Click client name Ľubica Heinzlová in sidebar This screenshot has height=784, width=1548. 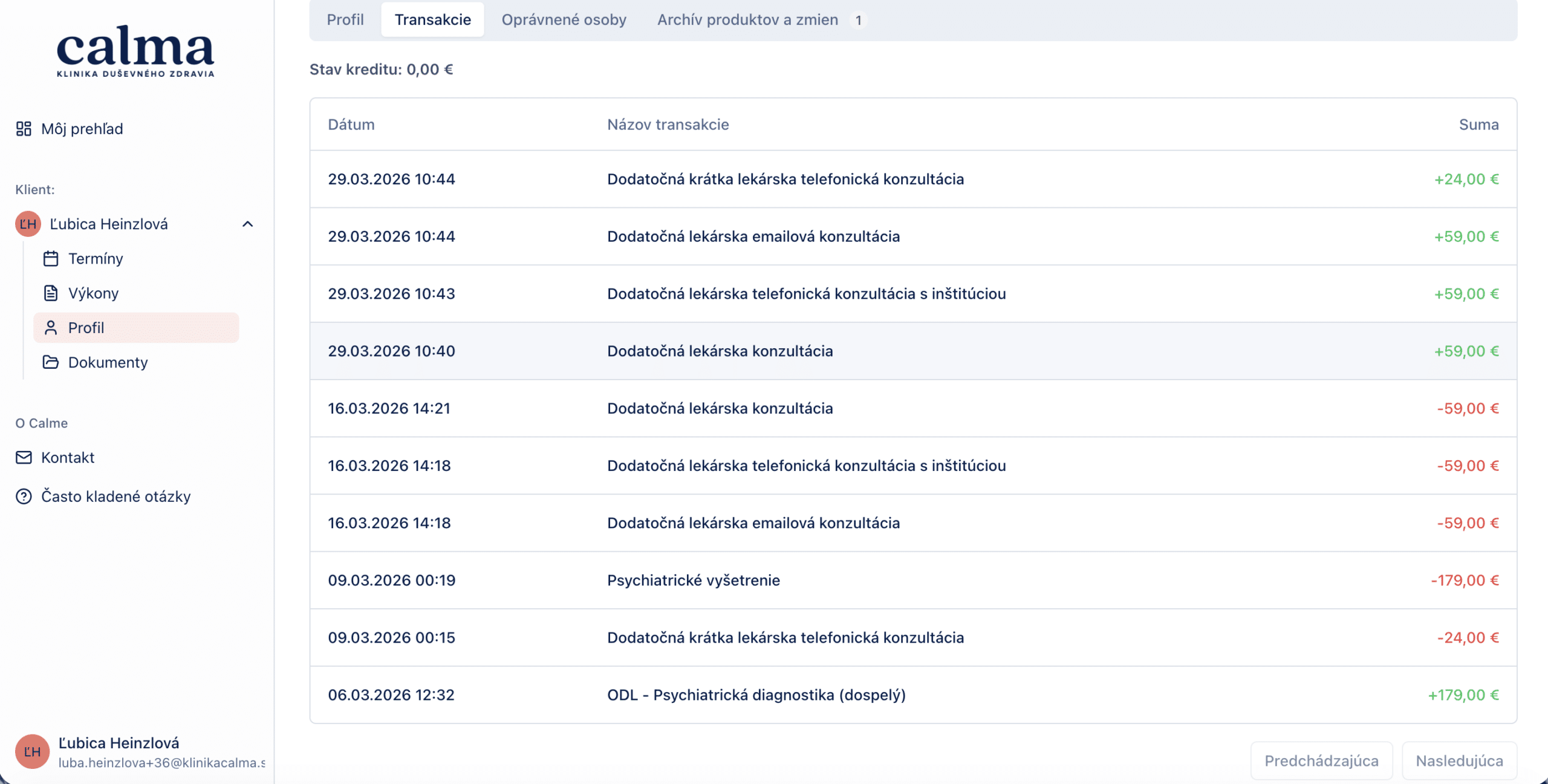(109, 224)
